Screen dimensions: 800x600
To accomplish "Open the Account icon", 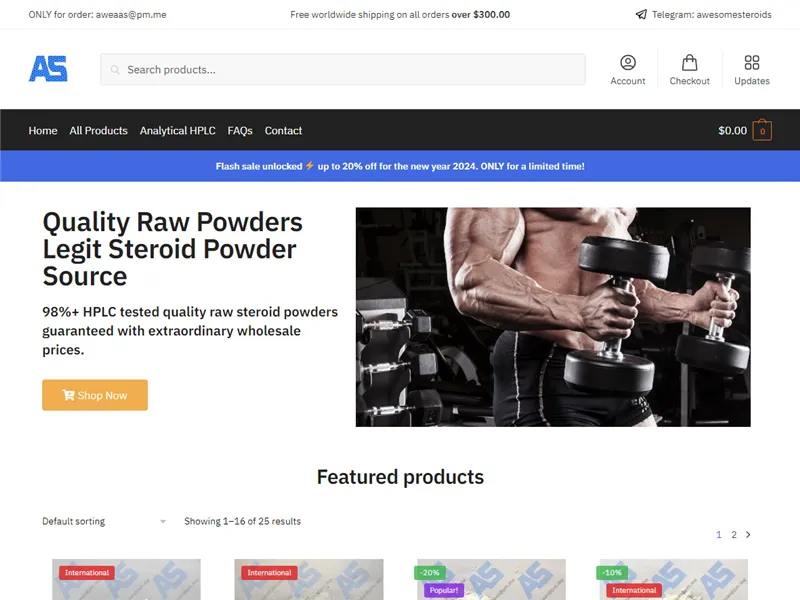I will tap(627, 62).
